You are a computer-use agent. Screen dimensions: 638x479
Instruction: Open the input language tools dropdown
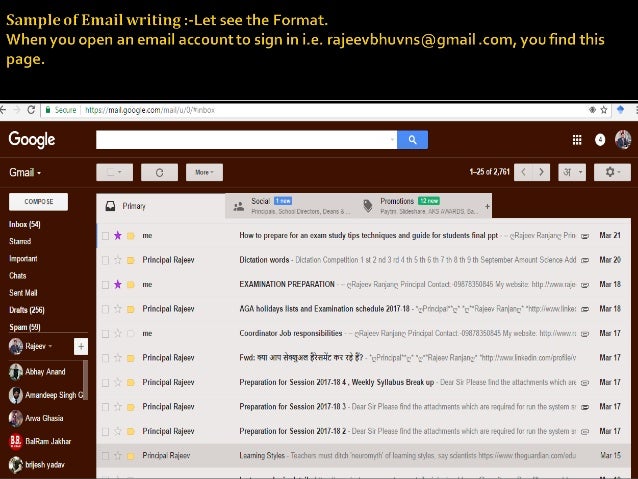point(572,172)
